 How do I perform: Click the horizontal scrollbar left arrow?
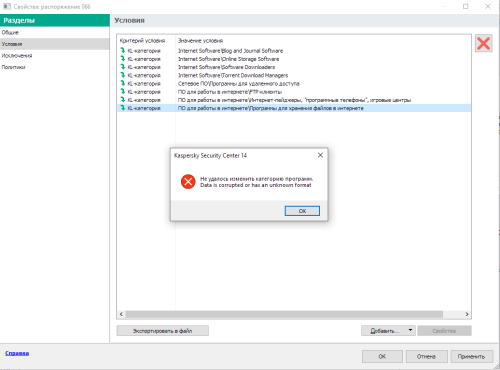tap(121, 314)
